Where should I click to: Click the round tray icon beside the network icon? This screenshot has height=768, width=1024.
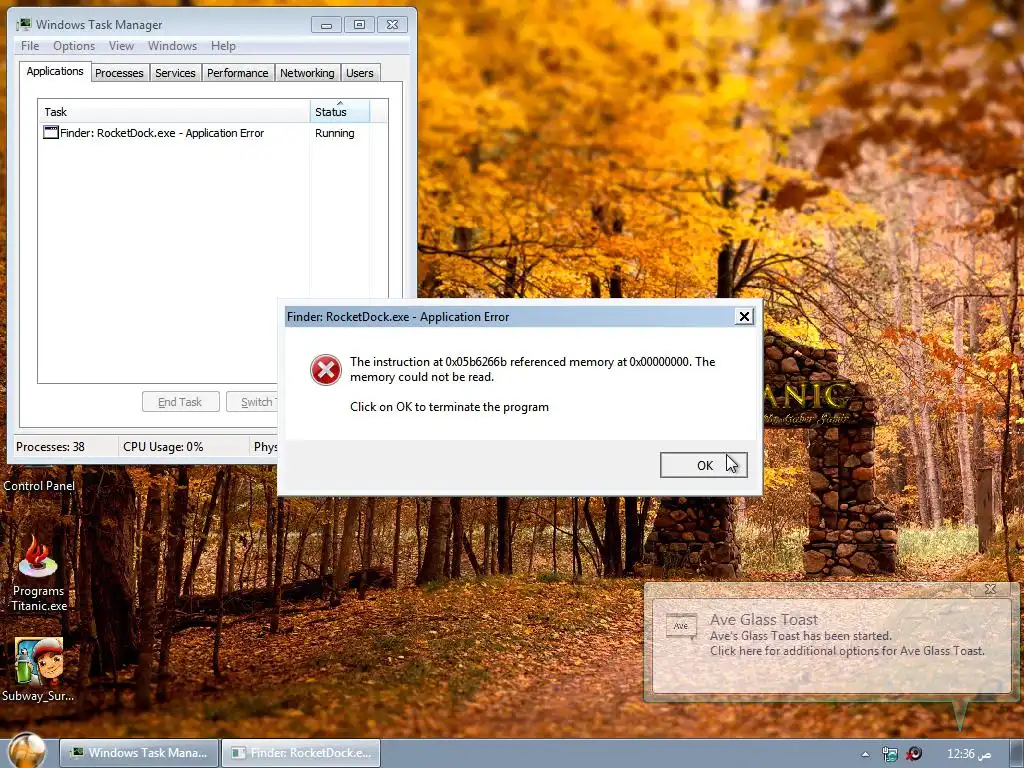pyautogui.click(x=914, y=754)
